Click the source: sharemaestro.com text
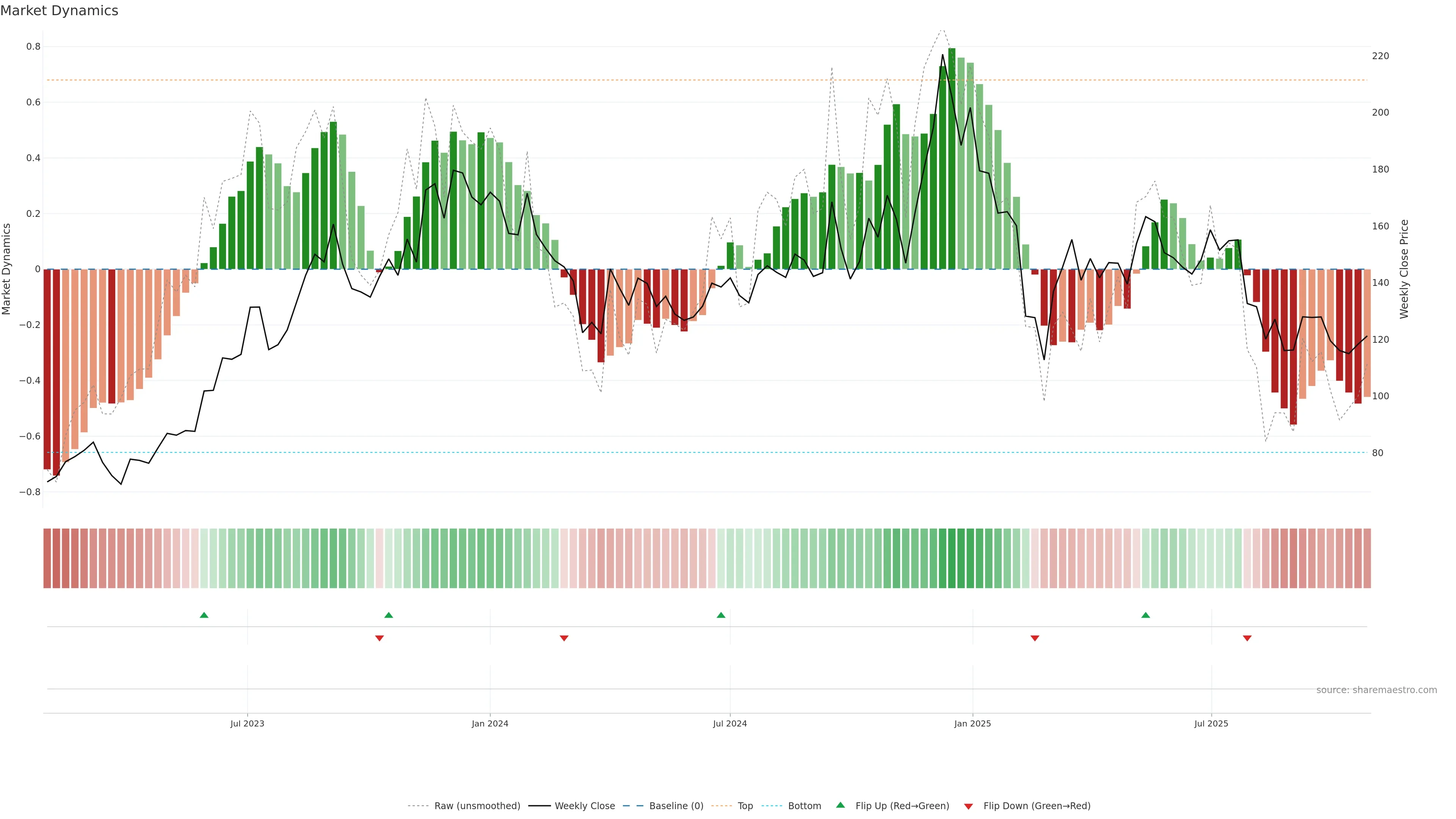1456x819 pixels. point(1376,690)
